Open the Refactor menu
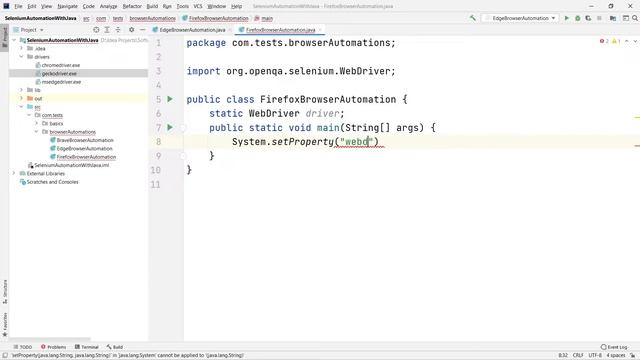The height and width of the screenshot is (360, 640). pyautogui.click(x=132, y=6)
